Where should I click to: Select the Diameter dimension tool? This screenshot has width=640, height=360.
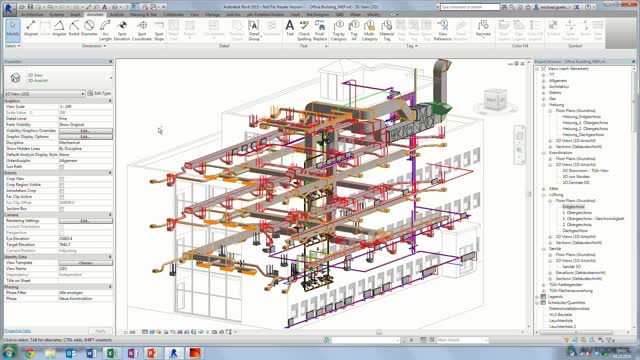[89, 29]
